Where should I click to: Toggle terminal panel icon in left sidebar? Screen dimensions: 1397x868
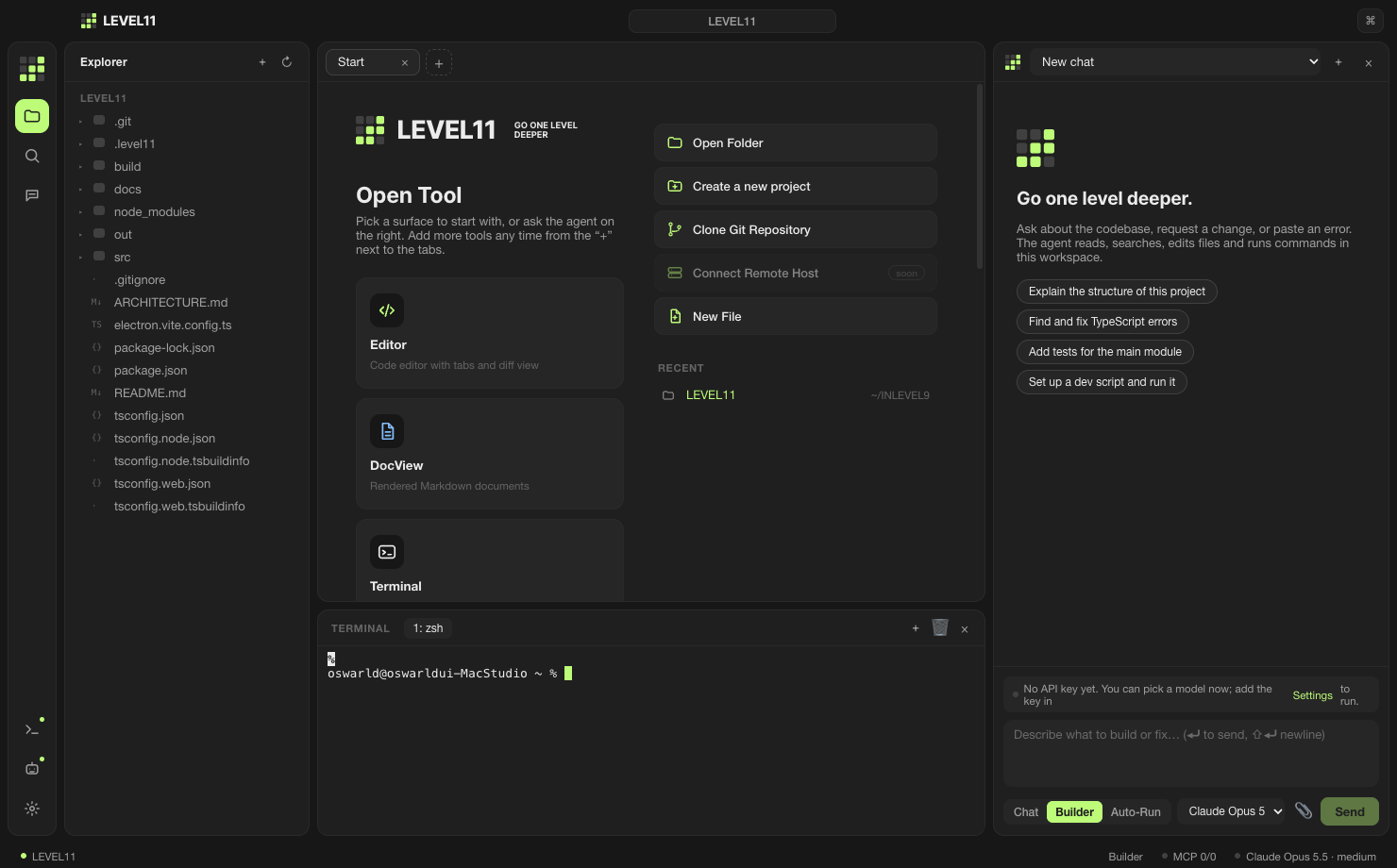[32, 729]
